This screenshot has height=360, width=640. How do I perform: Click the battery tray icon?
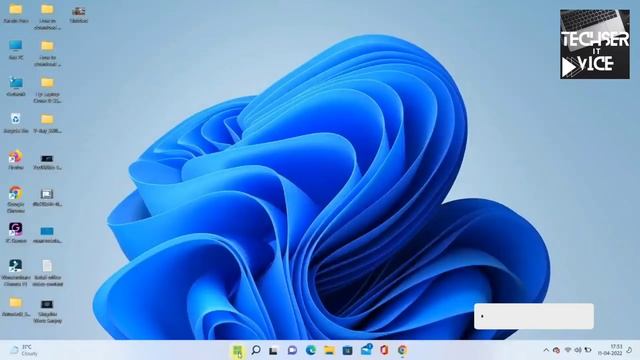(588, 350)
